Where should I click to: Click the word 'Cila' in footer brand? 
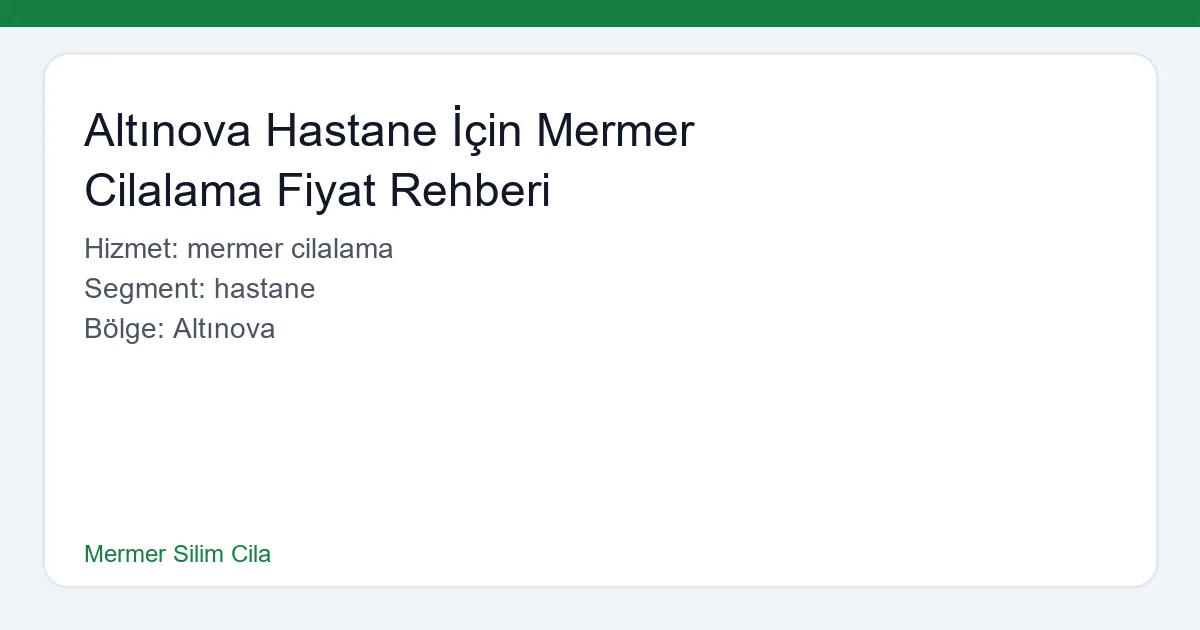tap(251, 554)
